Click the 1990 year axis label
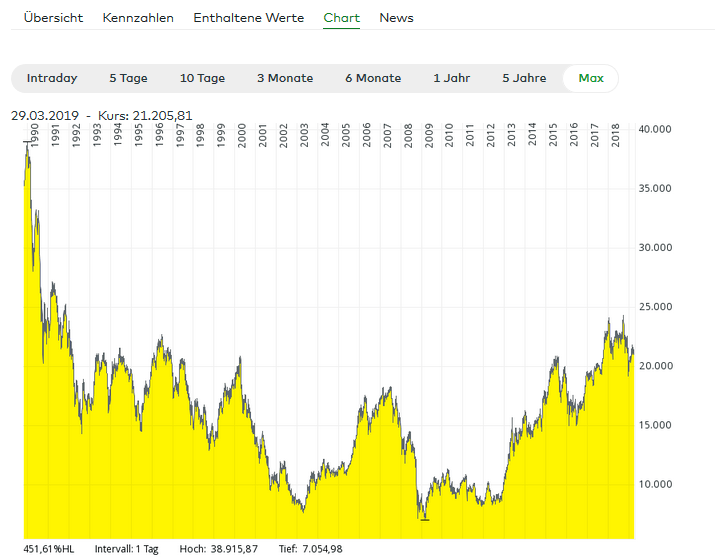Viewport: 715px width, 560px height. (x=35, y=135)
